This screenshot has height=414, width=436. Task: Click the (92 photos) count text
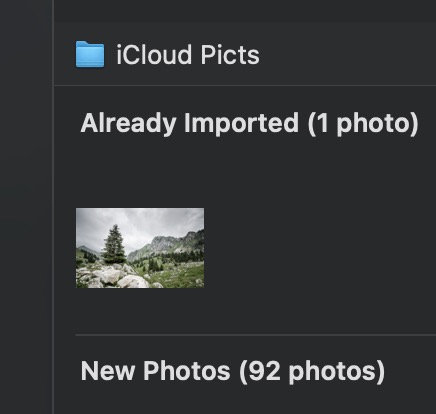tap(312, 371)
